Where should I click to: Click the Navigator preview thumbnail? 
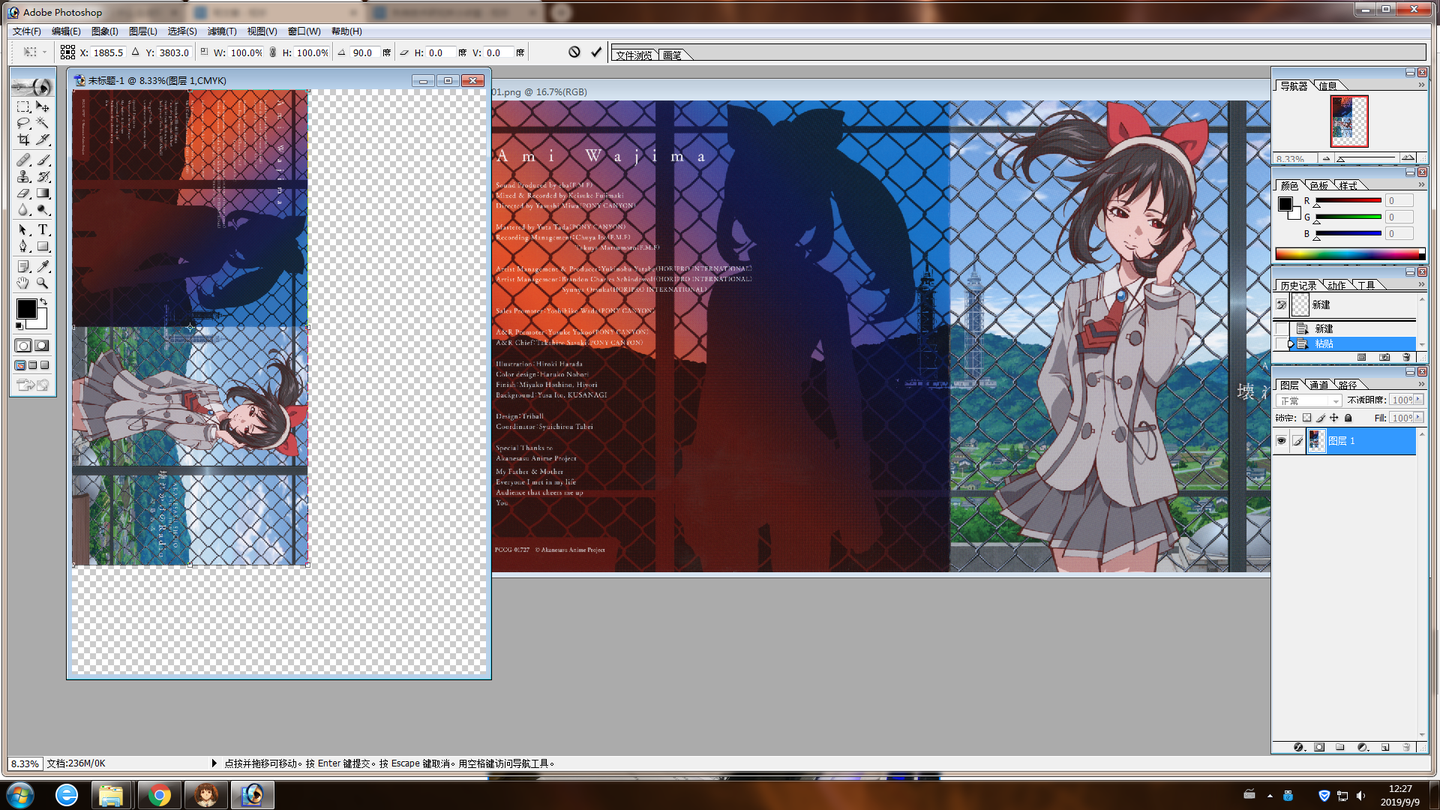click(1349, 121)
